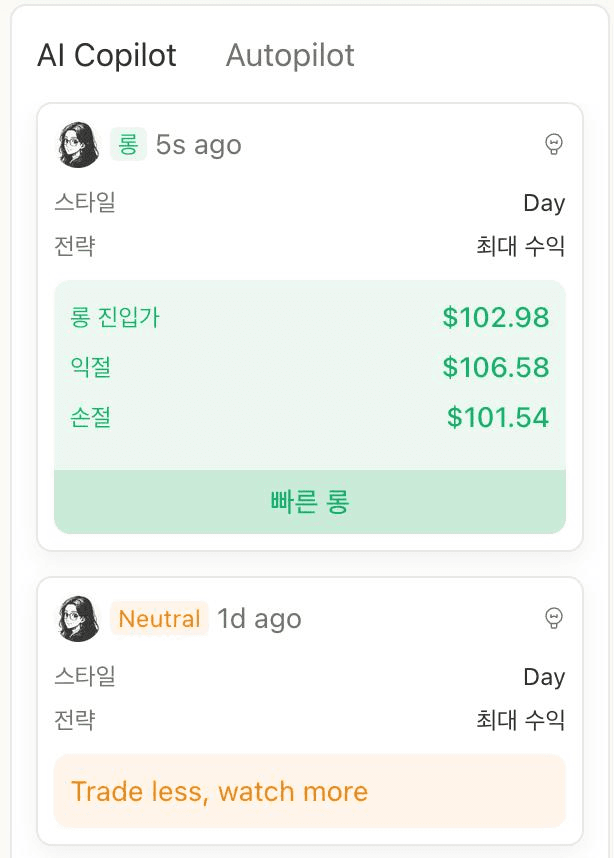Switch to the AI Copilot tab
The image size is (614, 858).
(x=107, y=55)
